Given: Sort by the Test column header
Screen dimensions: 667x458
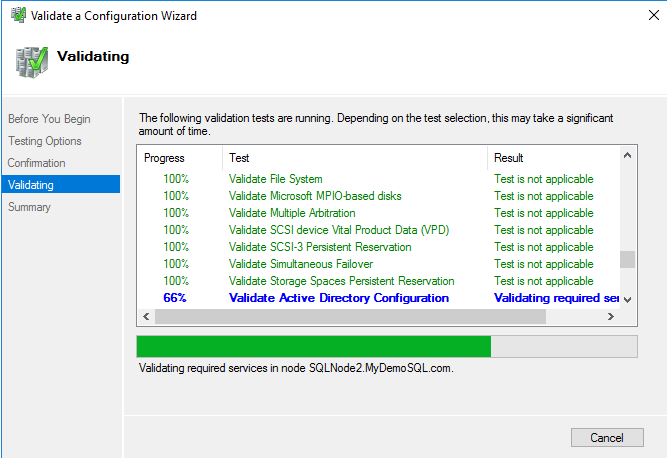Looking at the screenshot, I should (240, 158).
